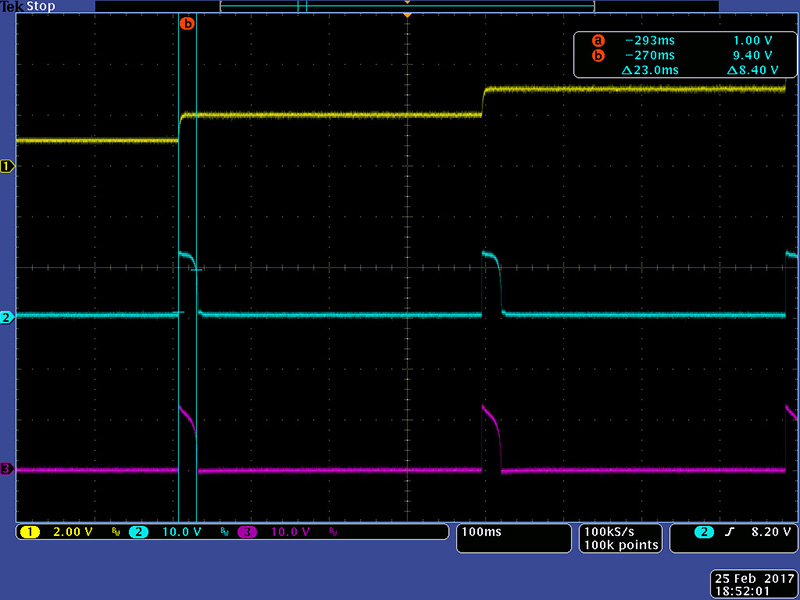Open the 100ms horizontal timebase readout
Viewport: 800px width, 600px height.
(x=480, y=532)
